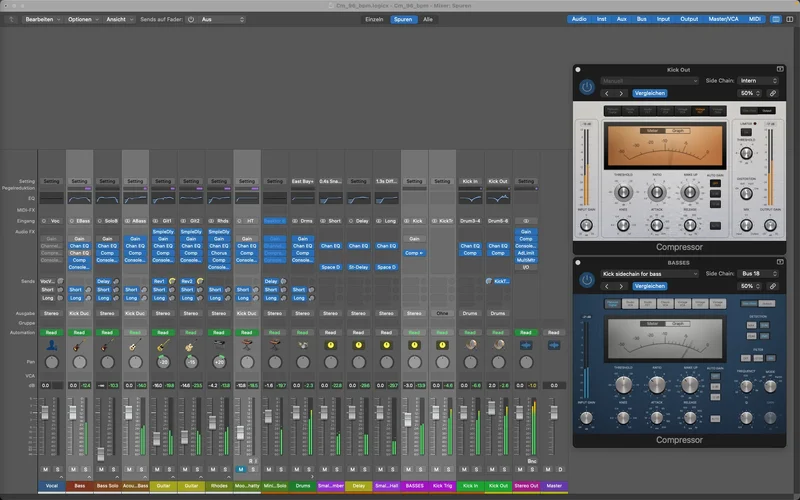Expand the Kick Out plugin window view
This screenshot has height=500, width=800.
pyautogui.click(x=780, y=69)
